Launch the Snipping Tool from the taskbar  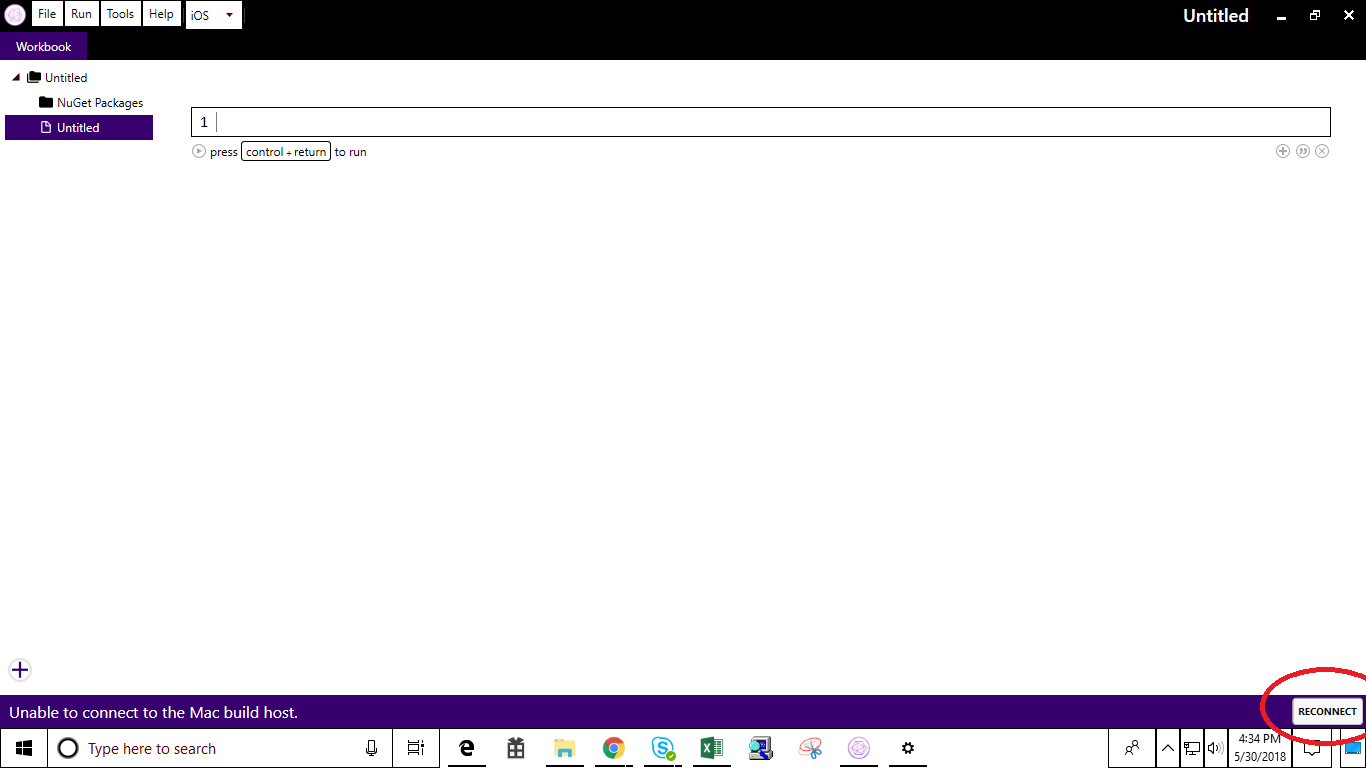pyautogui.click(x=810, y=748)
